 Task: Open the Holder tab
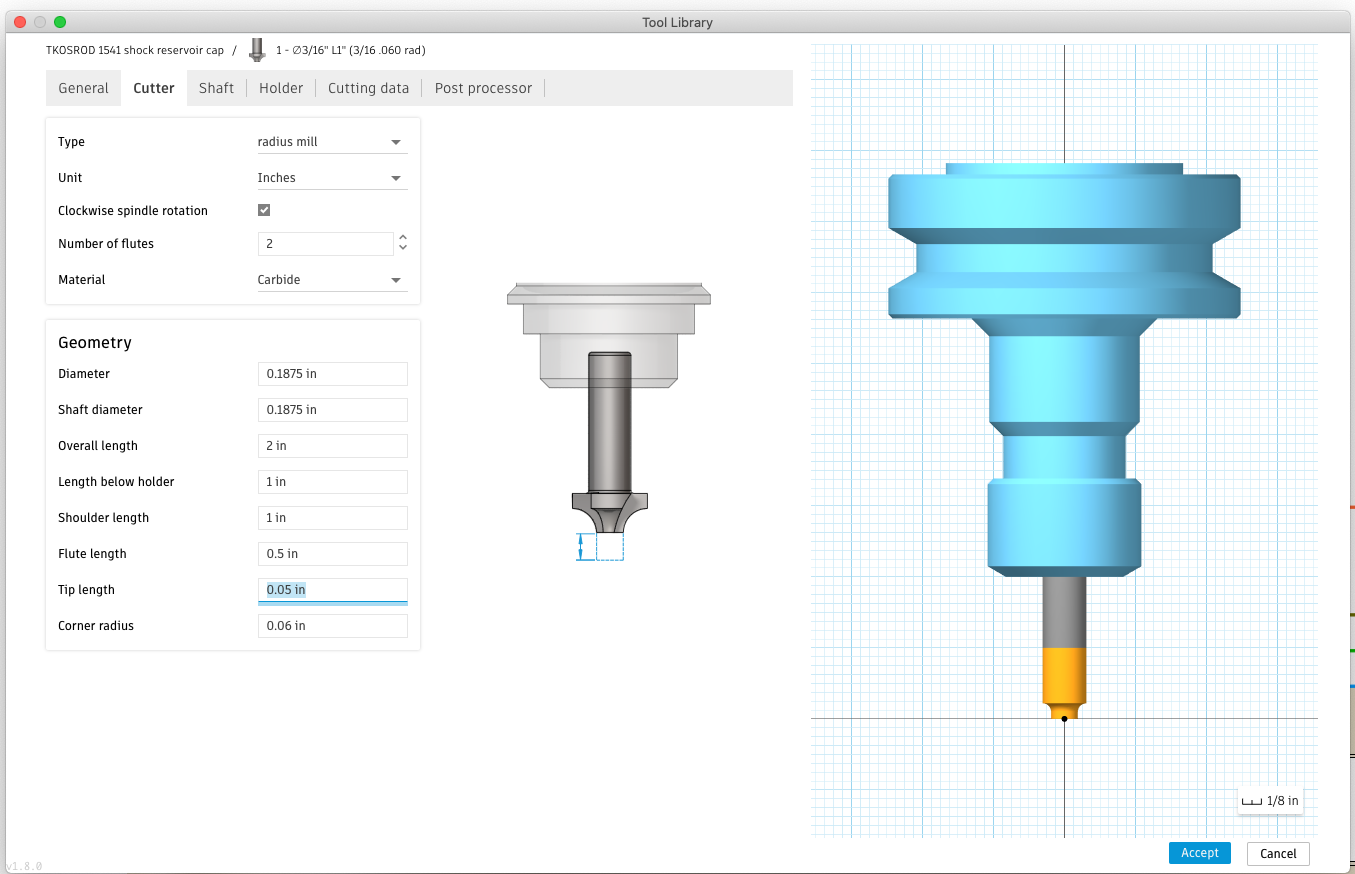tap(281, 87)
